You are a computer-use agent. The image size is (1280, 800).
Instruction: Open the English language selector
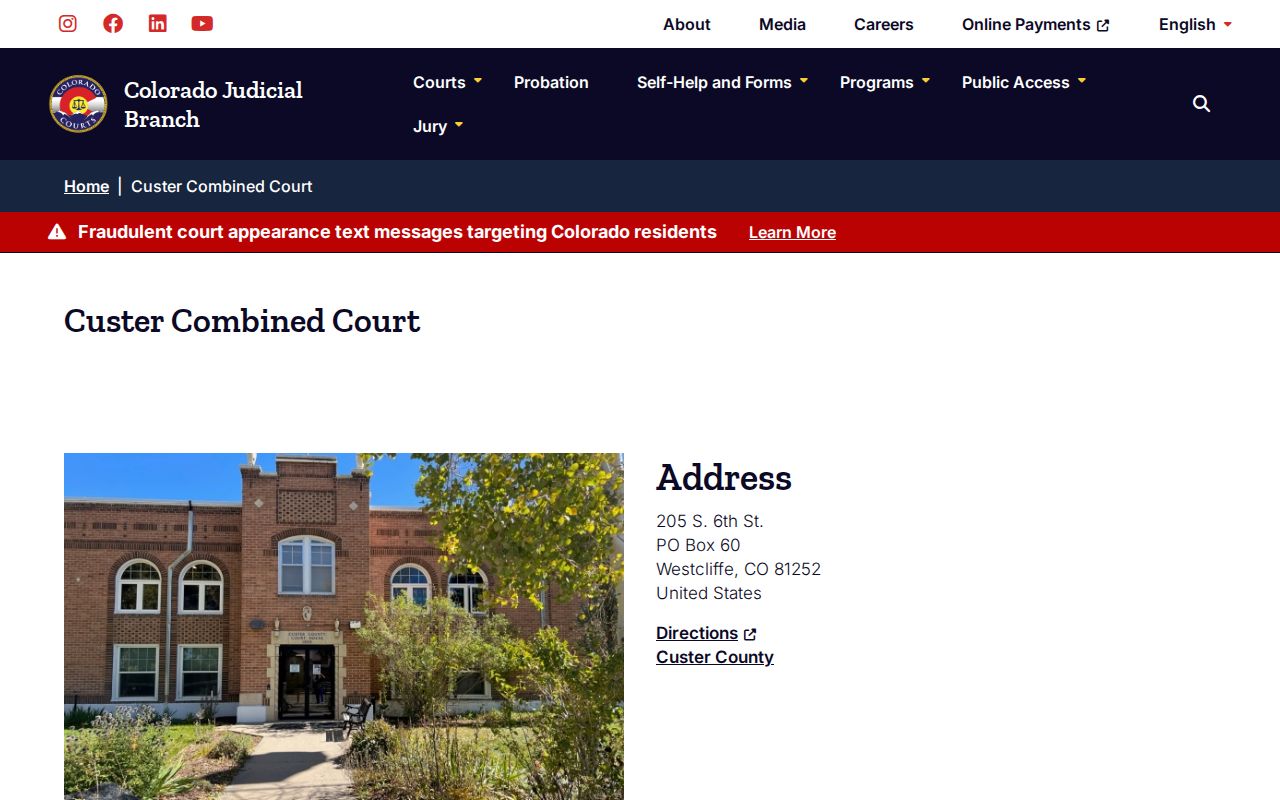coord(1195,24)
